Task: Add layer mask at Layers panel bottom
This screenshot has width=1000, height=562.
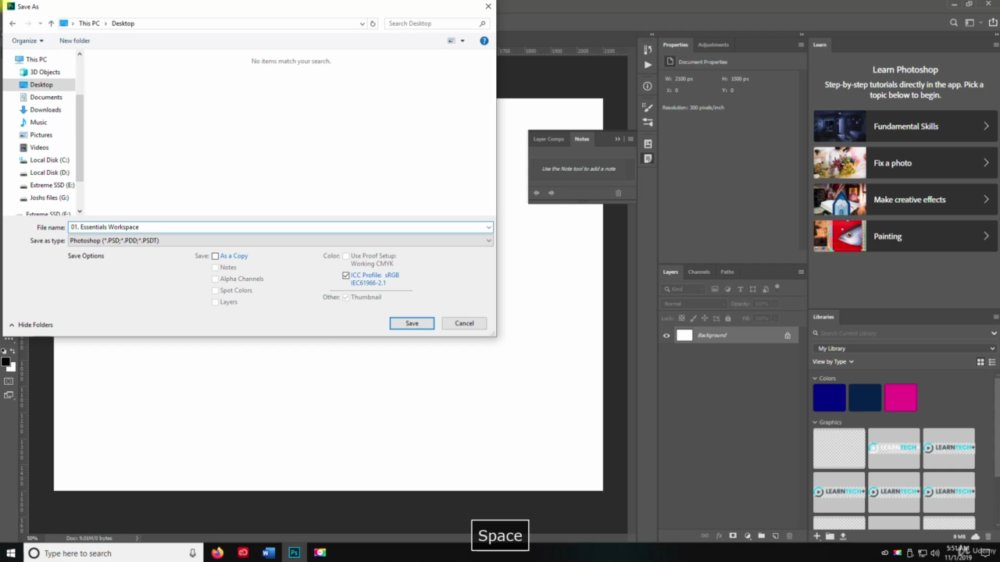Action: pos(733,536)
